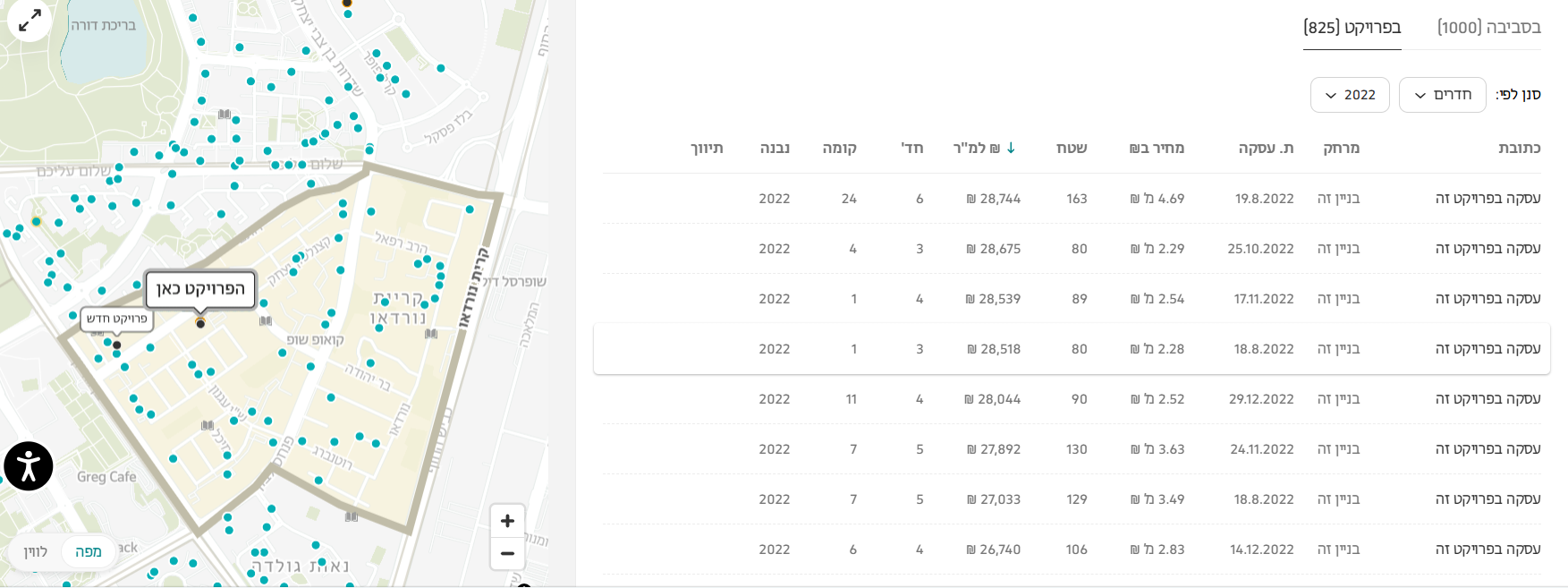Image resolution: width=1568 pixels, height=588 pixels.
Task: Sort by 'מחיר ב₪' column header
Action: tap(1157, 148)
